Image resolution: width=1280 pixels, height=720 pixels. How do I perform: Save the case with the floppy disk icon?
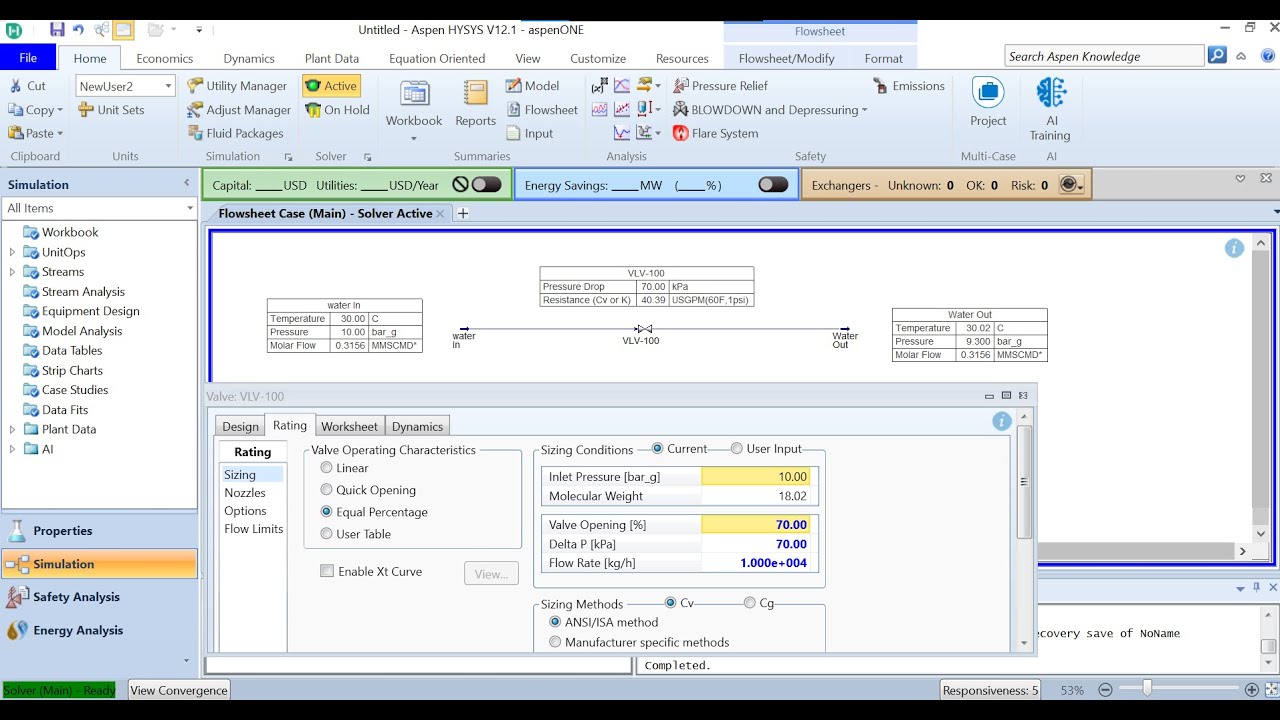[57, 30]
